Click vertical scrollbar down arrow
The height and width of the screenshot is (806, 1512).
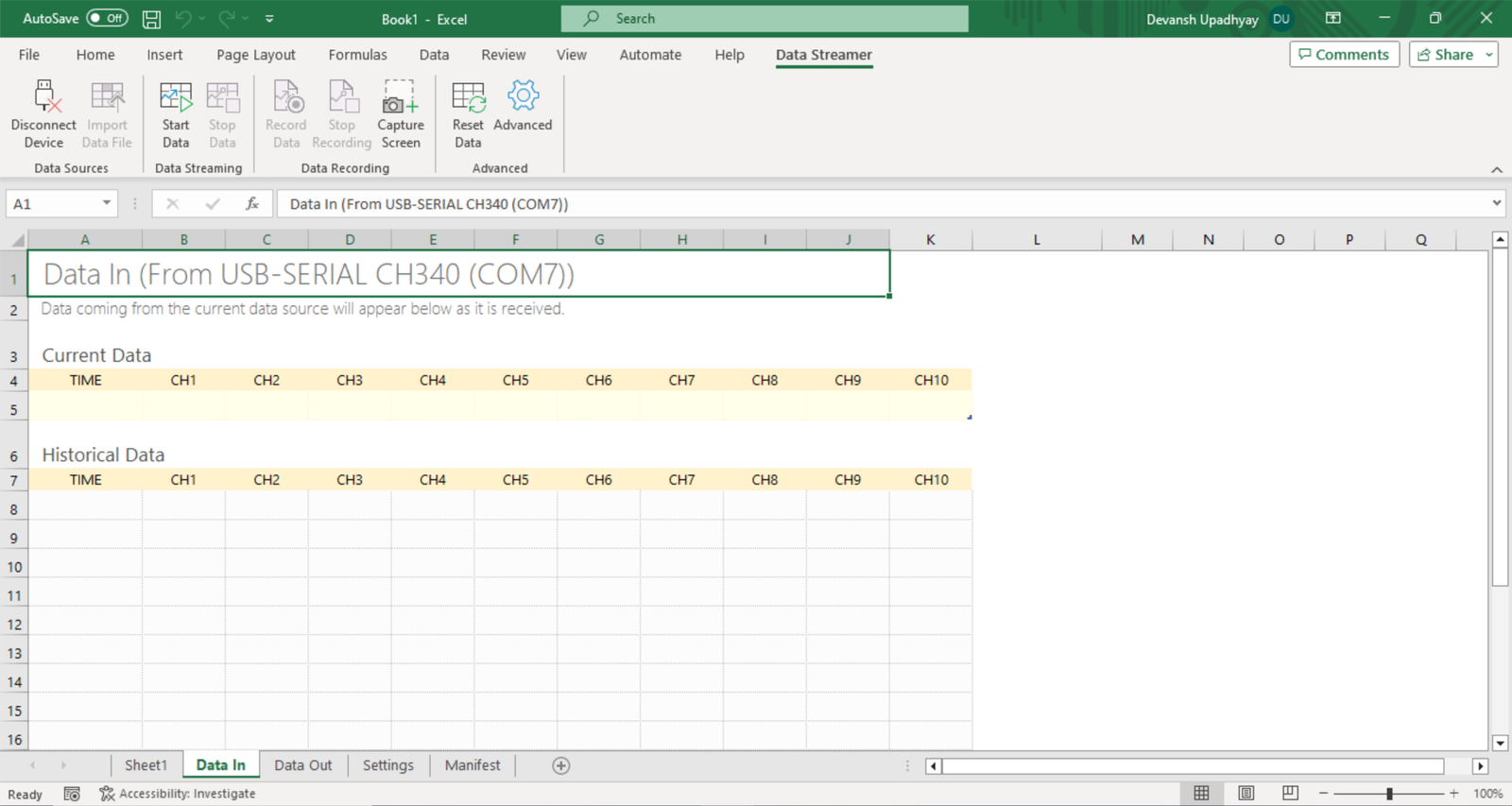click(1500, 743)
